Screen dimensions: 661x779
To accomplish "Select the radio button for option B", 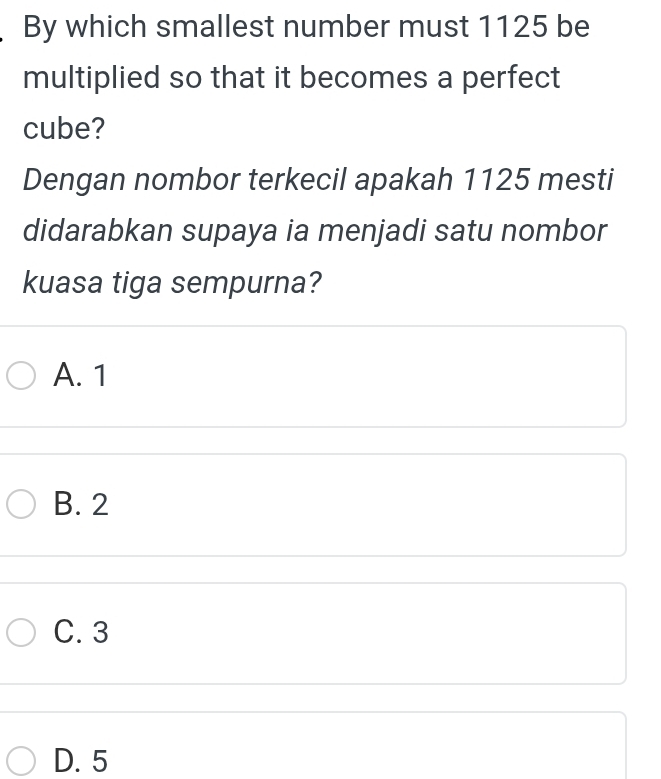I will pos(22,506).
